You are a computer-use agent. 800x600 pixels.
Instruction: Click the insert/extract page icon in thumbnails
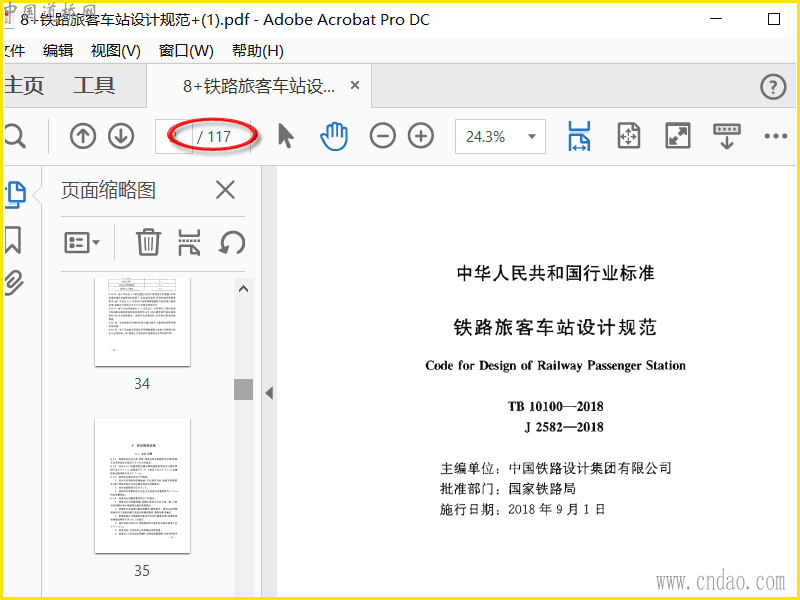click(x=189, y=242)
